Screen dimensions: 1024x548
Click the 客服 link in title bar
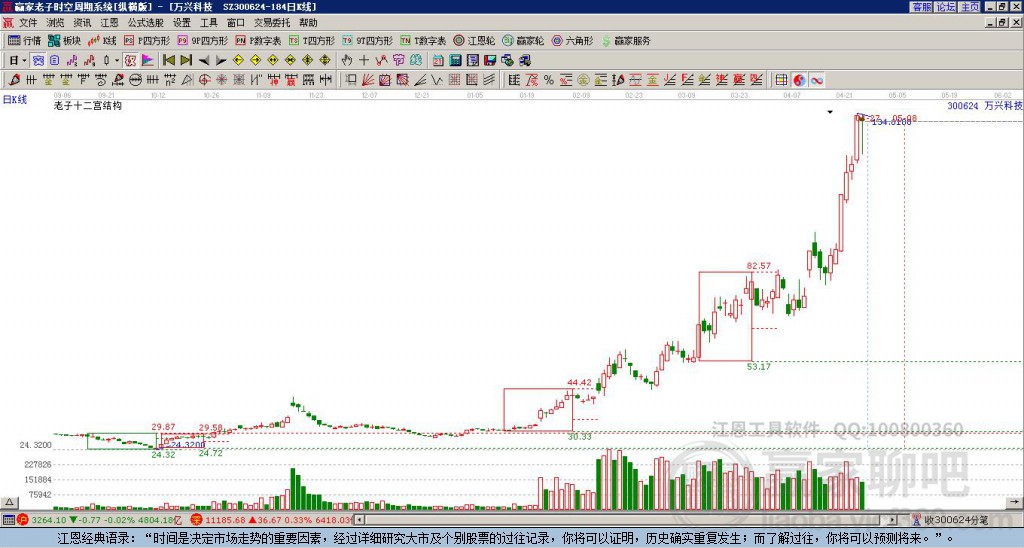(921, 7)
